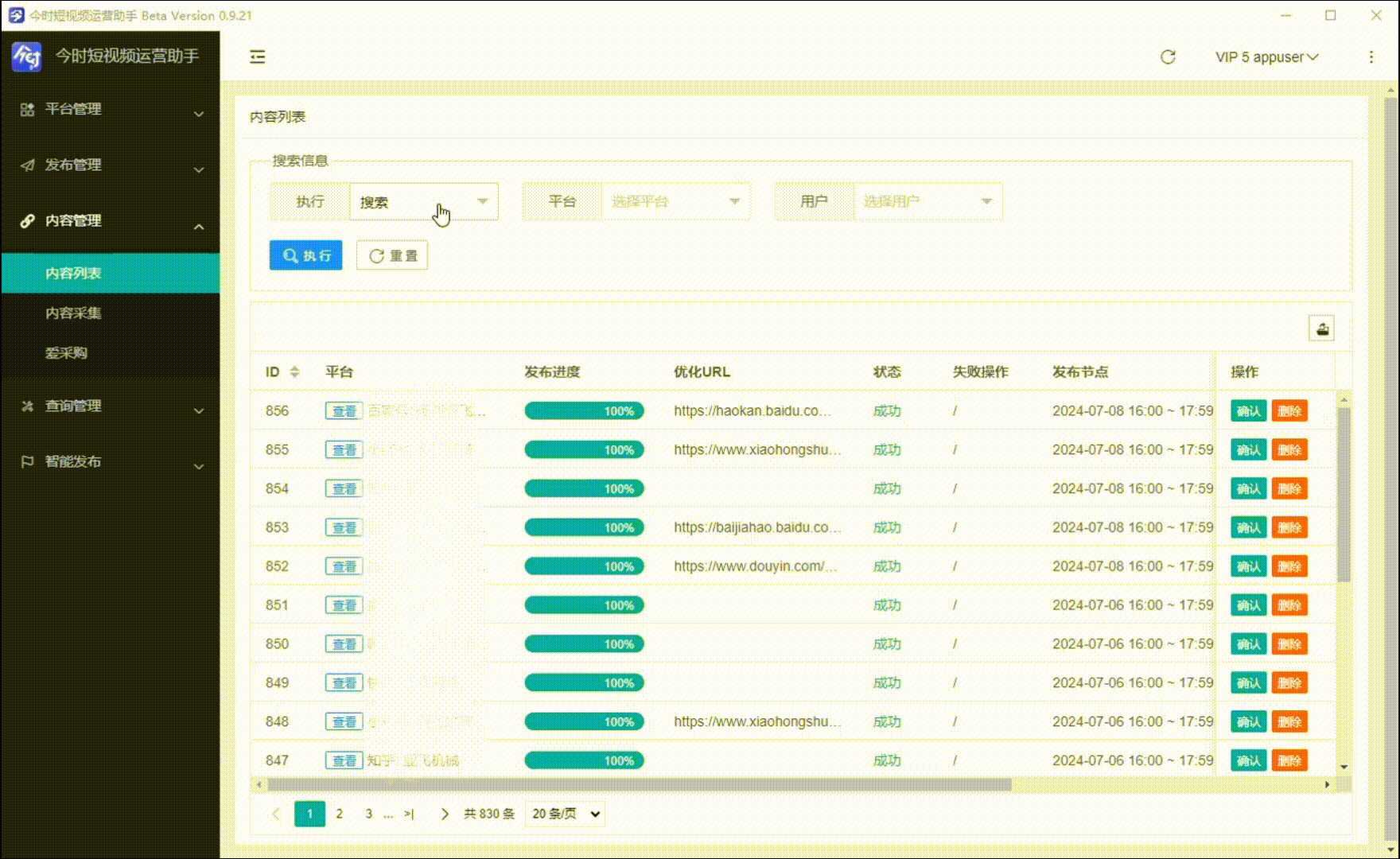Click the next page arrow

445,814
